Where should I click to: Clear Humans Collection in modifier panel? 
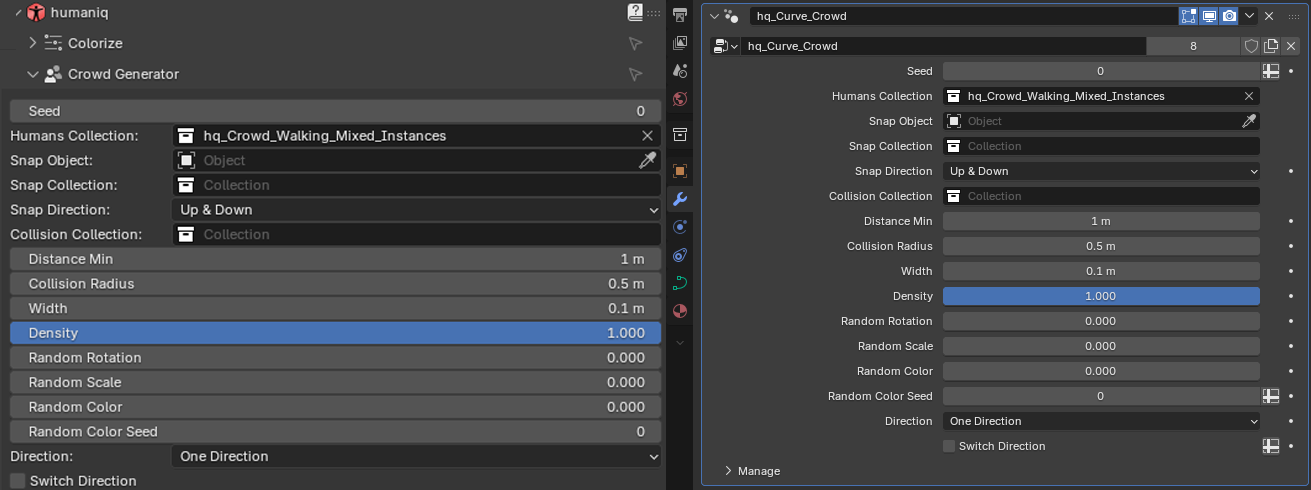[x=1249, y=96]
